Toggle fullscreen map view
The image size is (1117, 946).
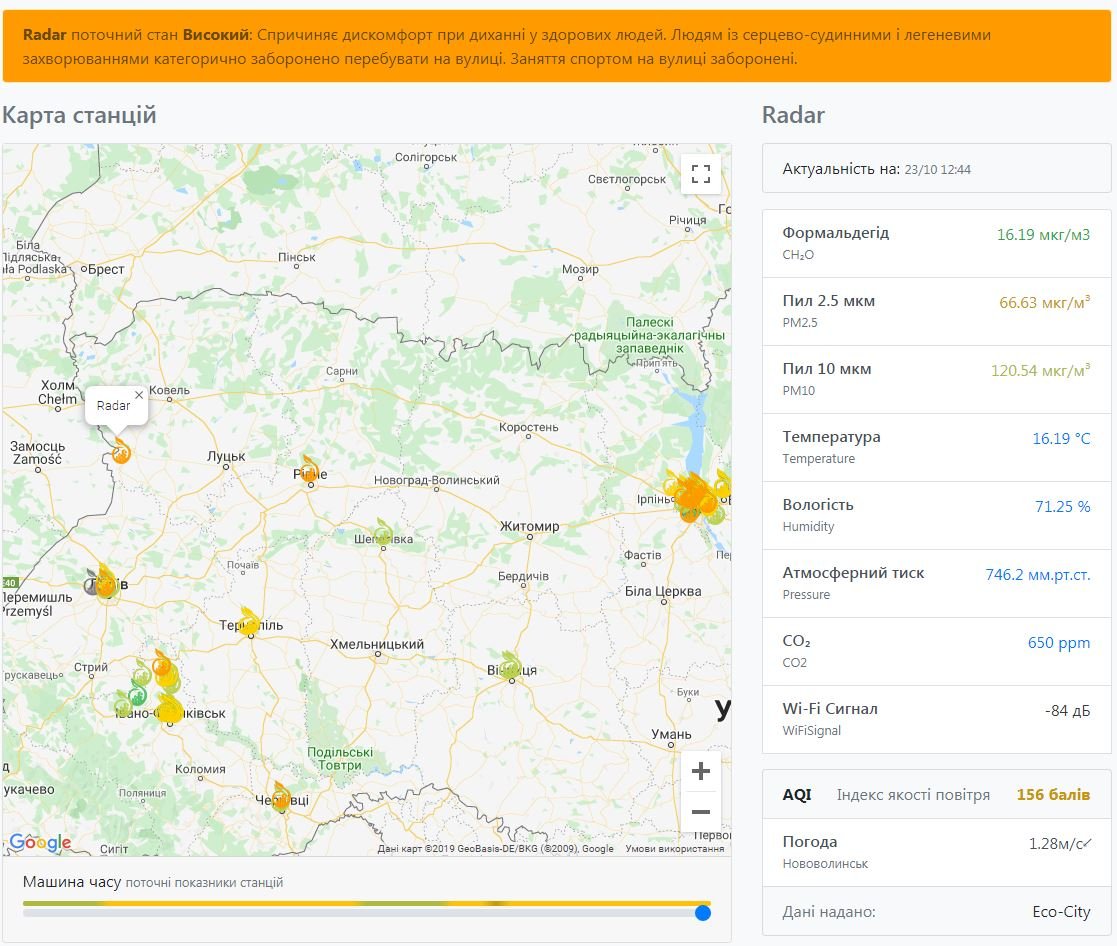700,174
